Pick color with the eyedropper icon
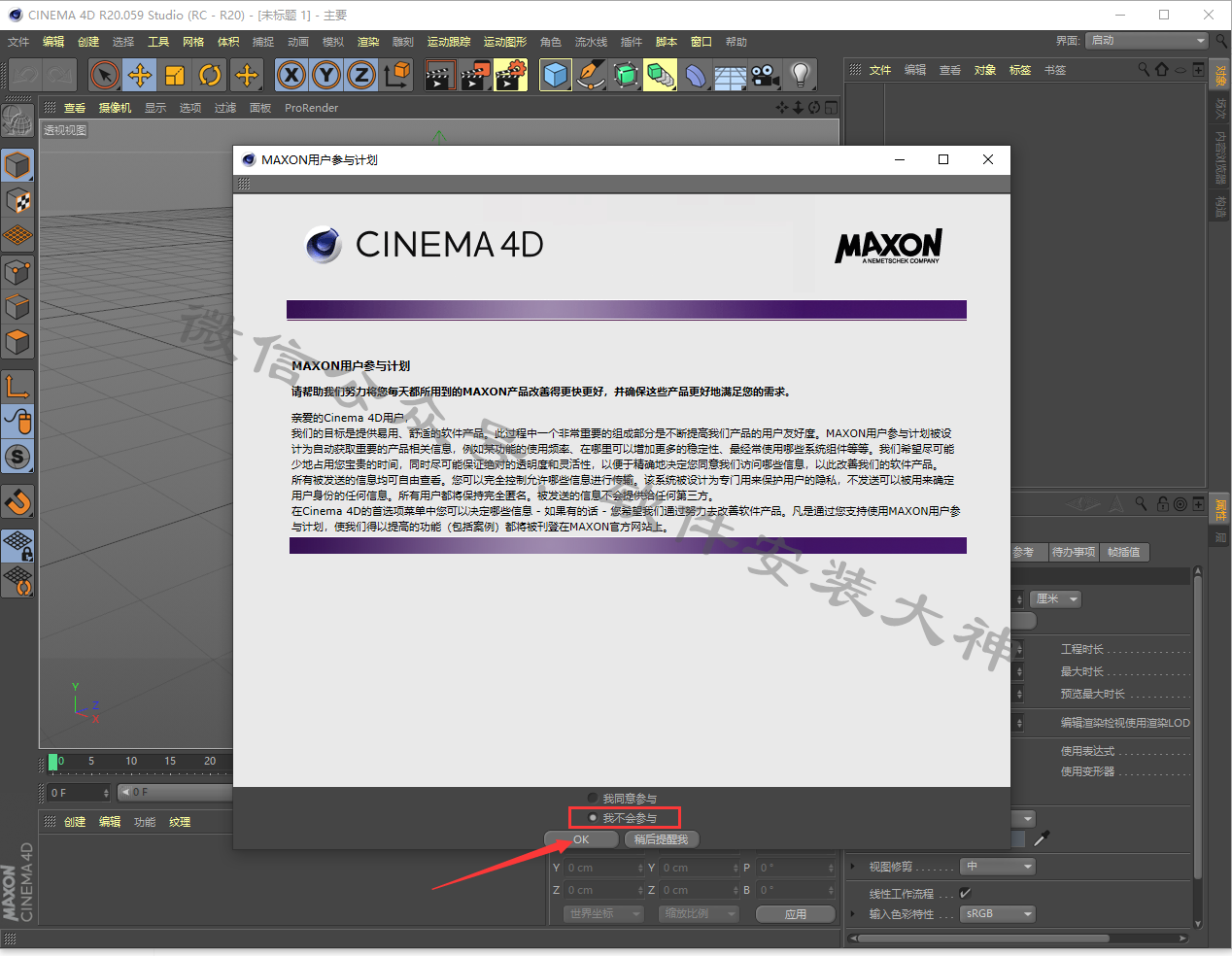The width and height of the screenshot is (1232, 956). pos(1042,838)
